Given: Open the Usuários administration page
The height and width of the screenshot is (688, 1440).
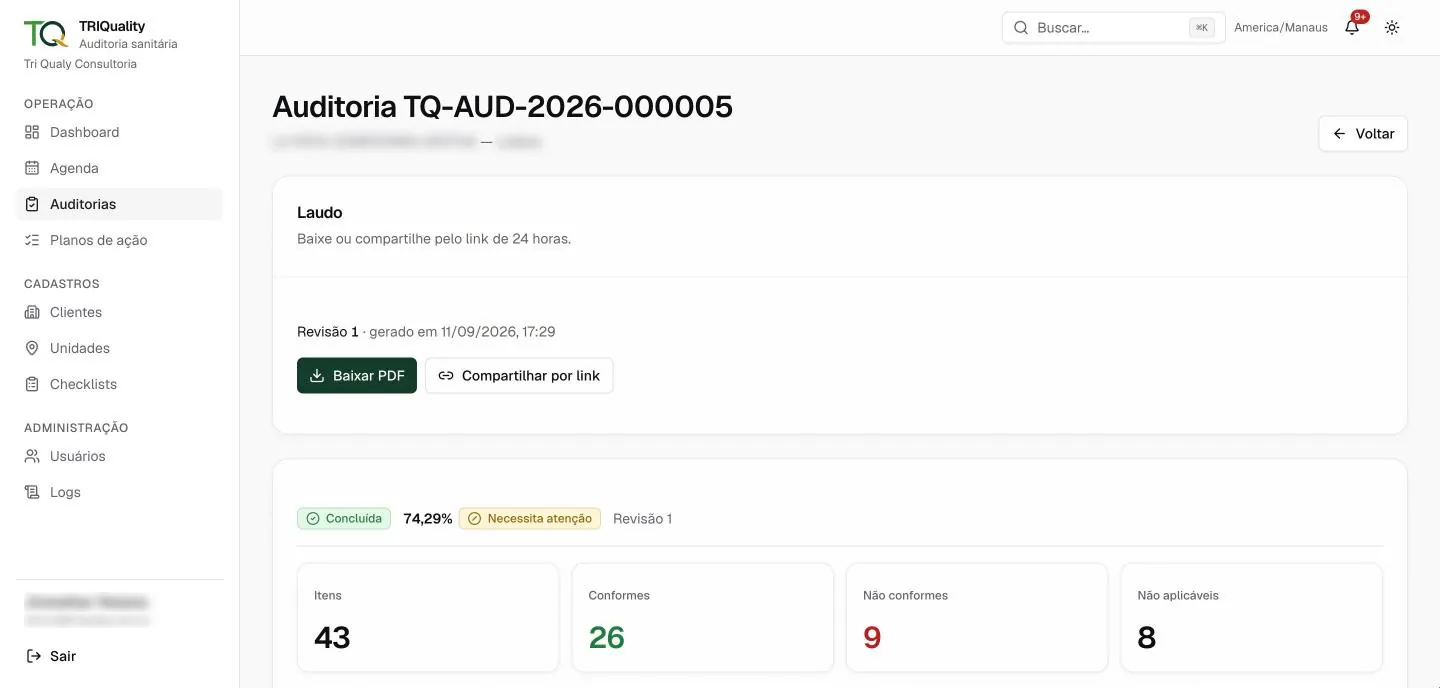Looking at the screenshot, I should click(120, 456).
